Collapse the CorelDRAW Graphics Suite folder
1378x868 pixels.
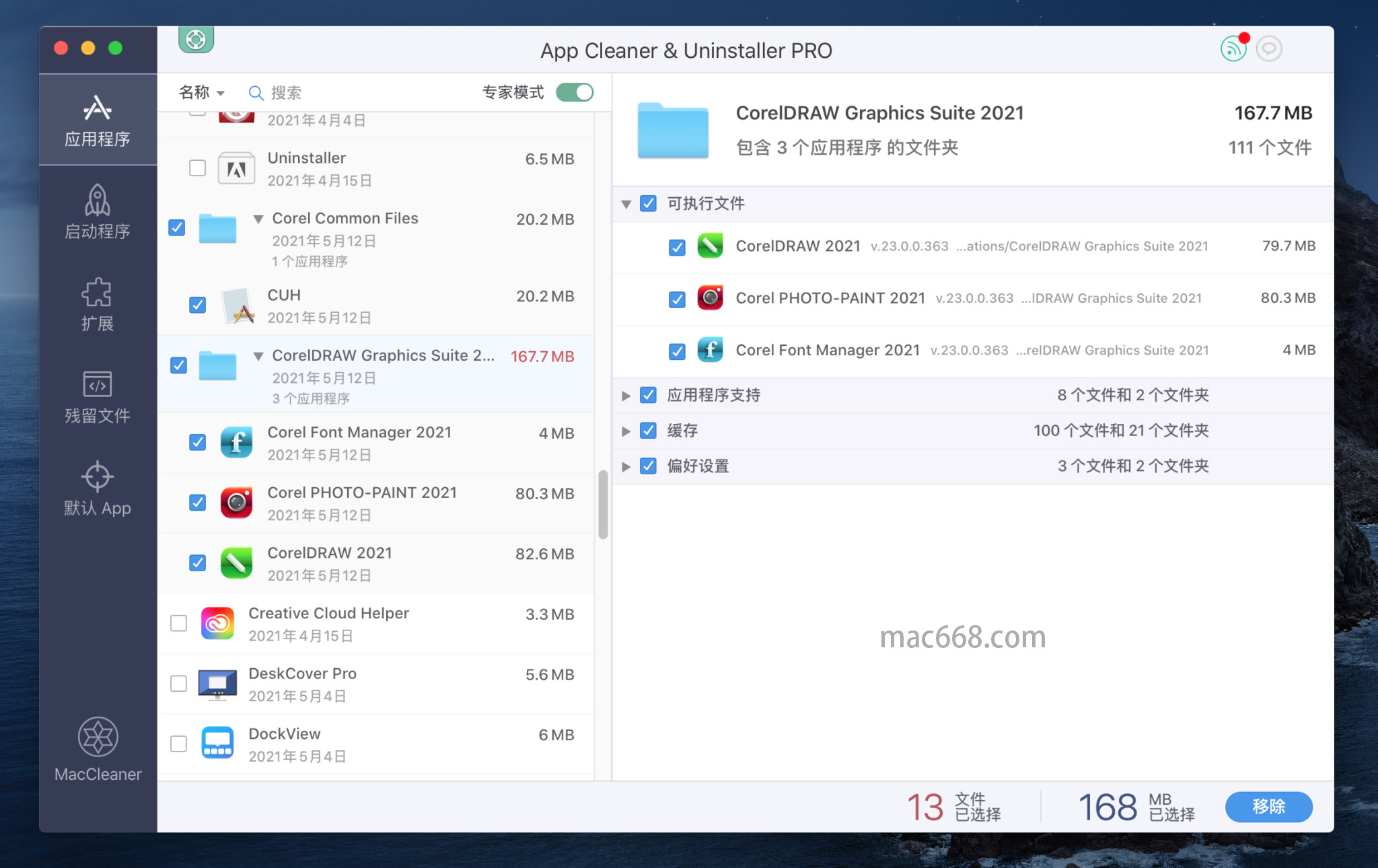click(x=258, y=356)
